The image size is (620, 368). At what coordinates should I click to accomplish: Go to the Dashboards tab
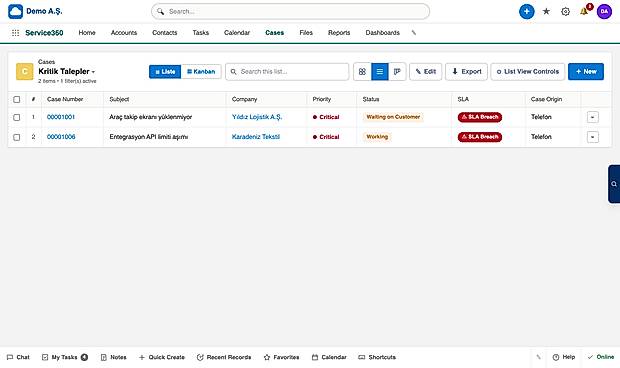click(x=382, y=33)
